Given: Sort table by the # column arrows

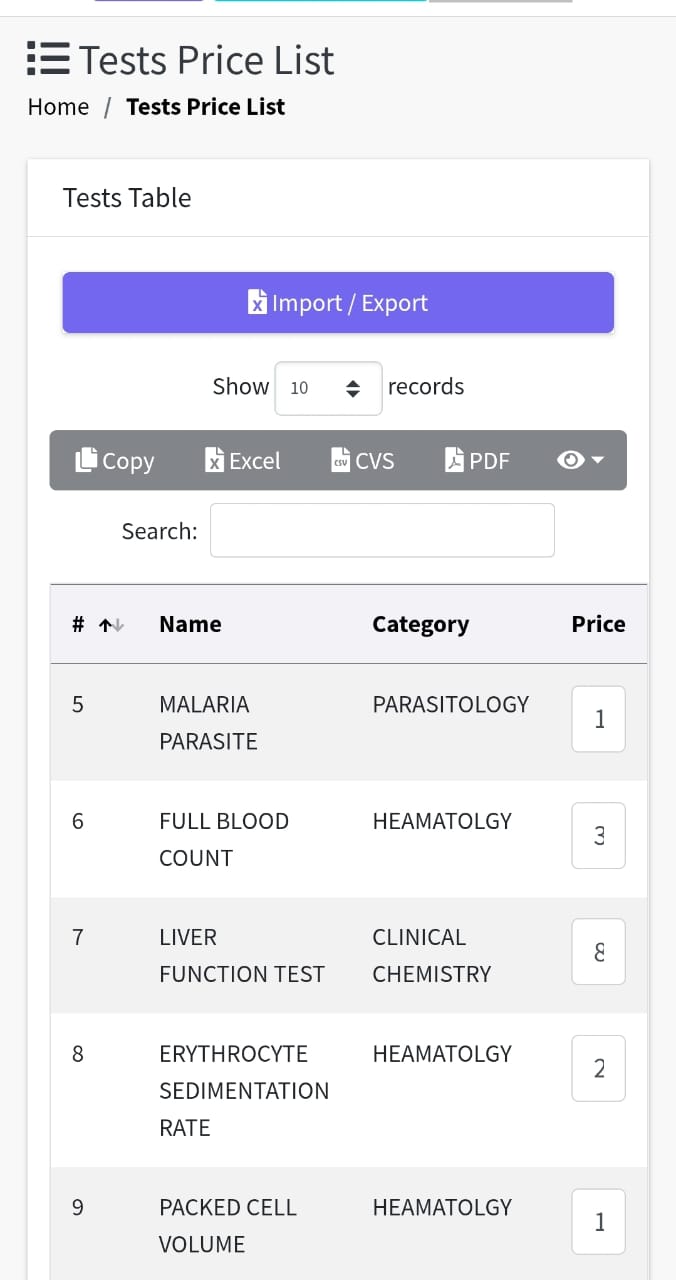Looking at the screenshot, I should 111,625.
